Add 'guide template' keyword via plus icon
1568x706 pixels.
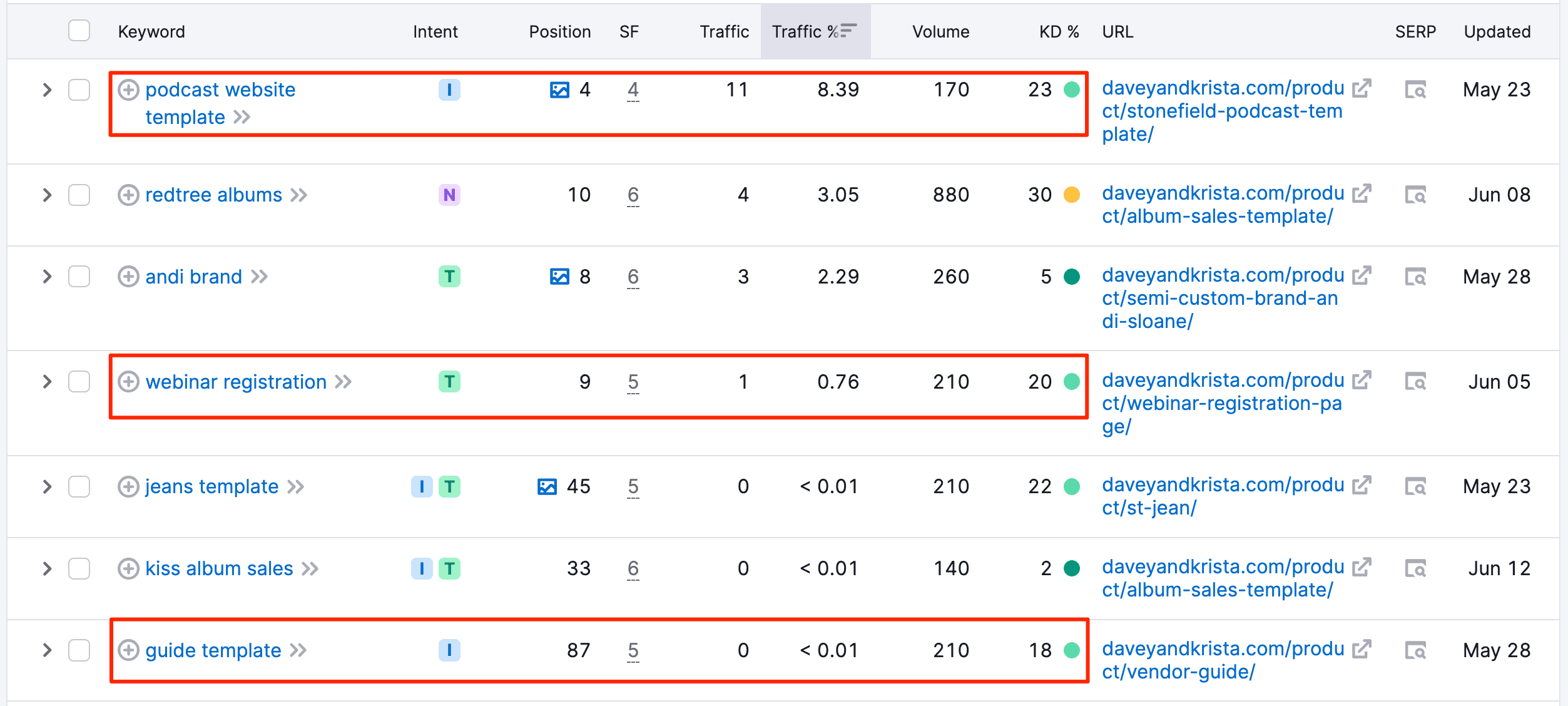(x=128, y=651)
